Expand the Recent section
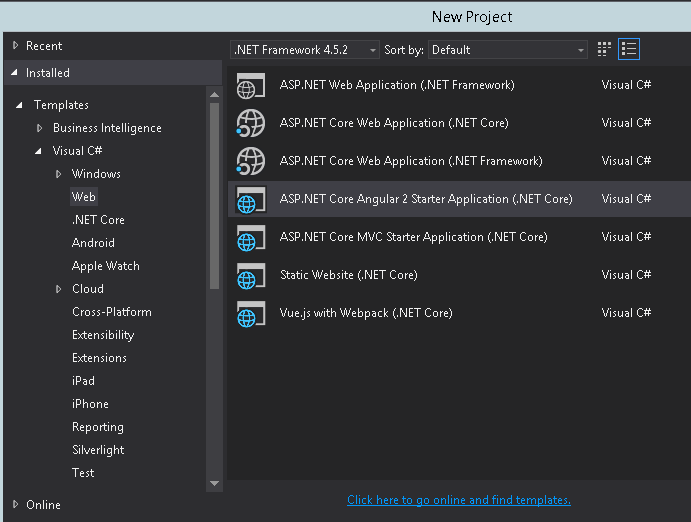Screen dimensions: 691x522 point(15,45)
